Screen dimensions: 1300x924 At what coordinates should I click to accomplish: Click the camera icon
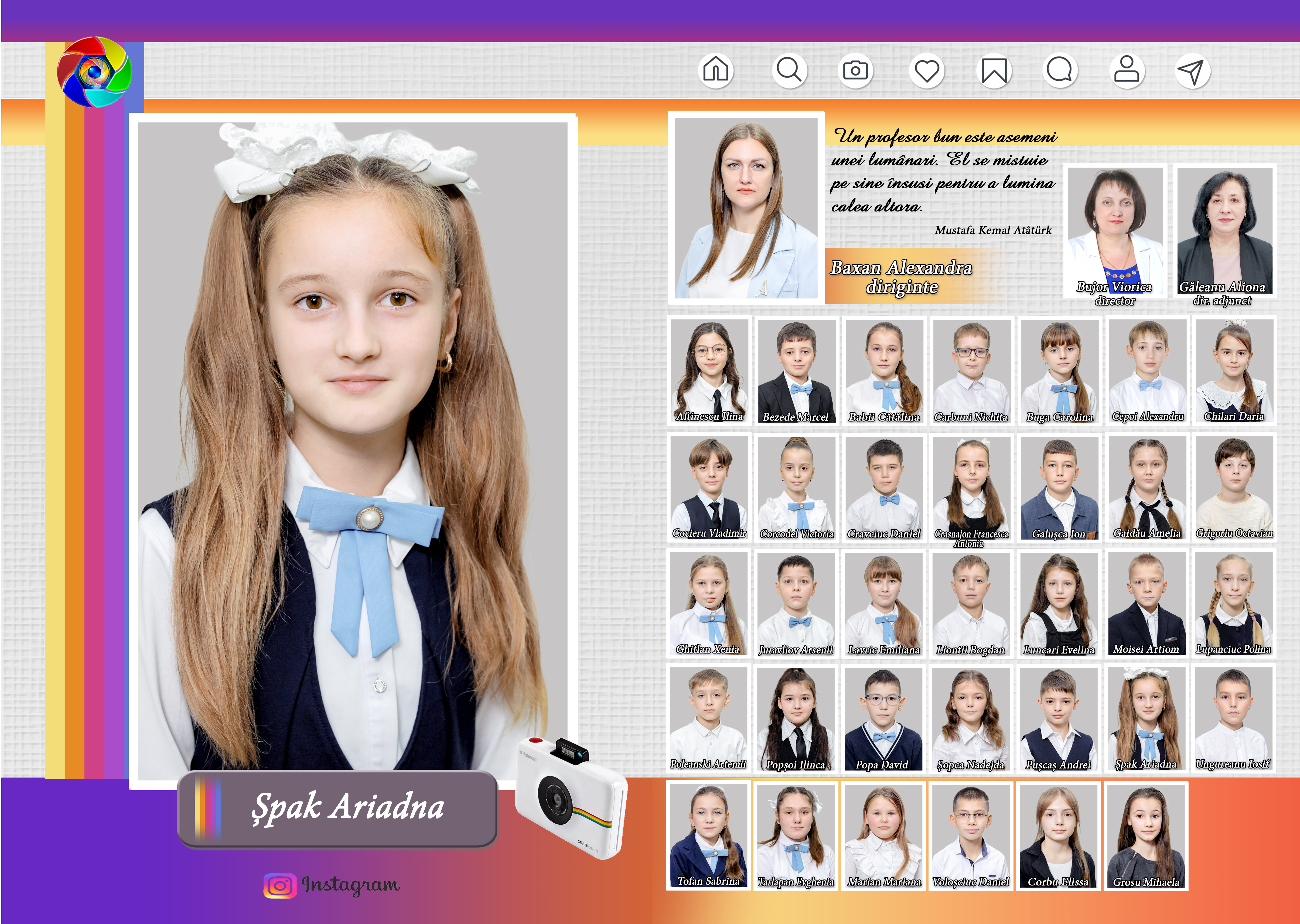[x=855, y=71]
